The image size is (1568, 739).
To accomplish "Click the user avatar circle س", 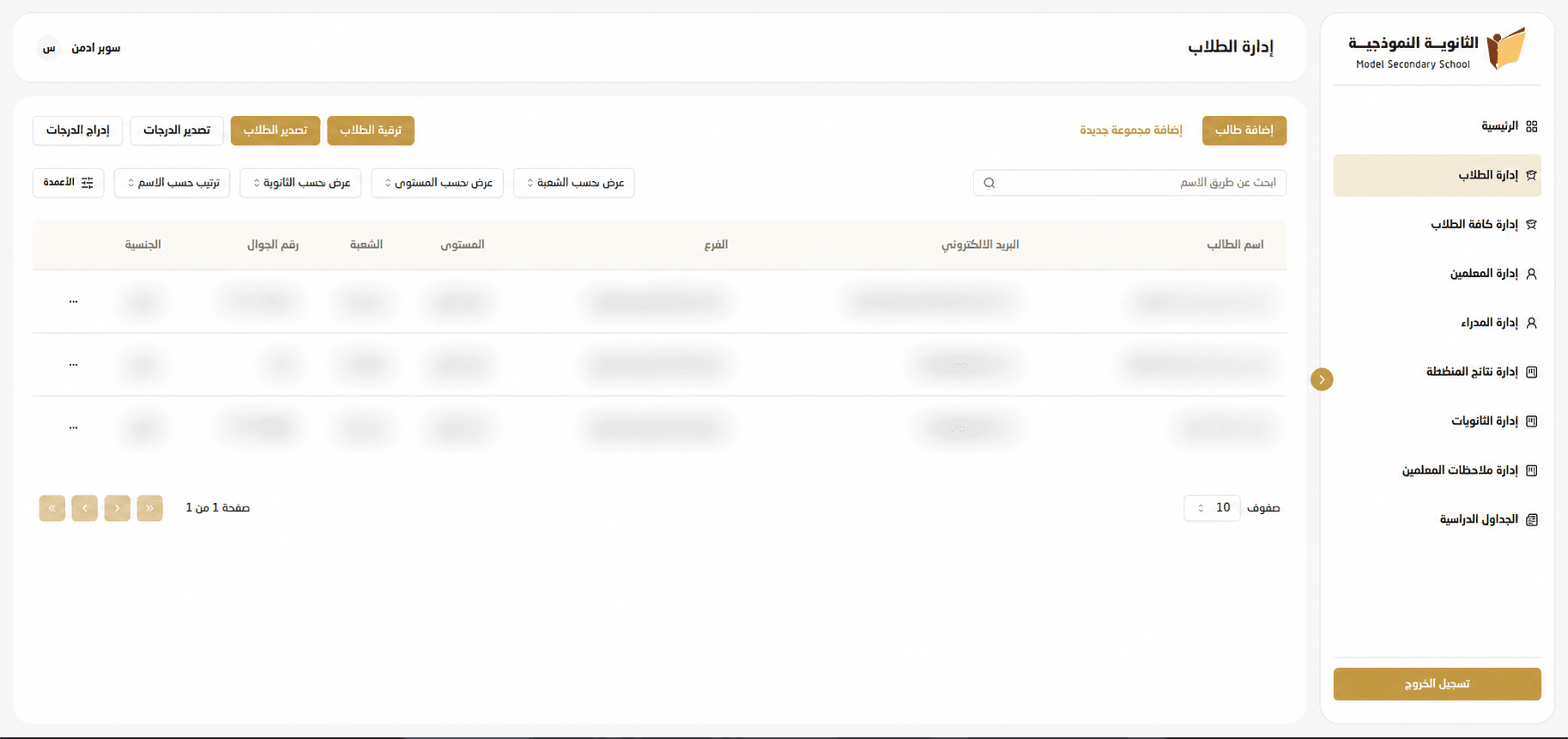I will (49, 48).
